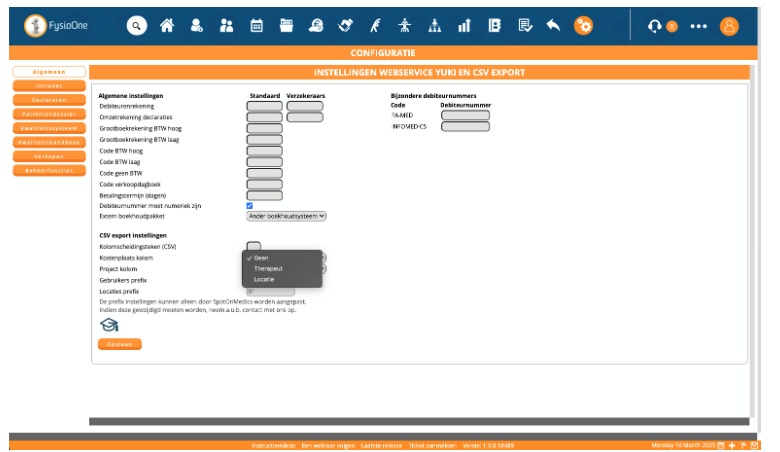
Task: Click the bar chart statistics icon
Action: tap(464, 26)
